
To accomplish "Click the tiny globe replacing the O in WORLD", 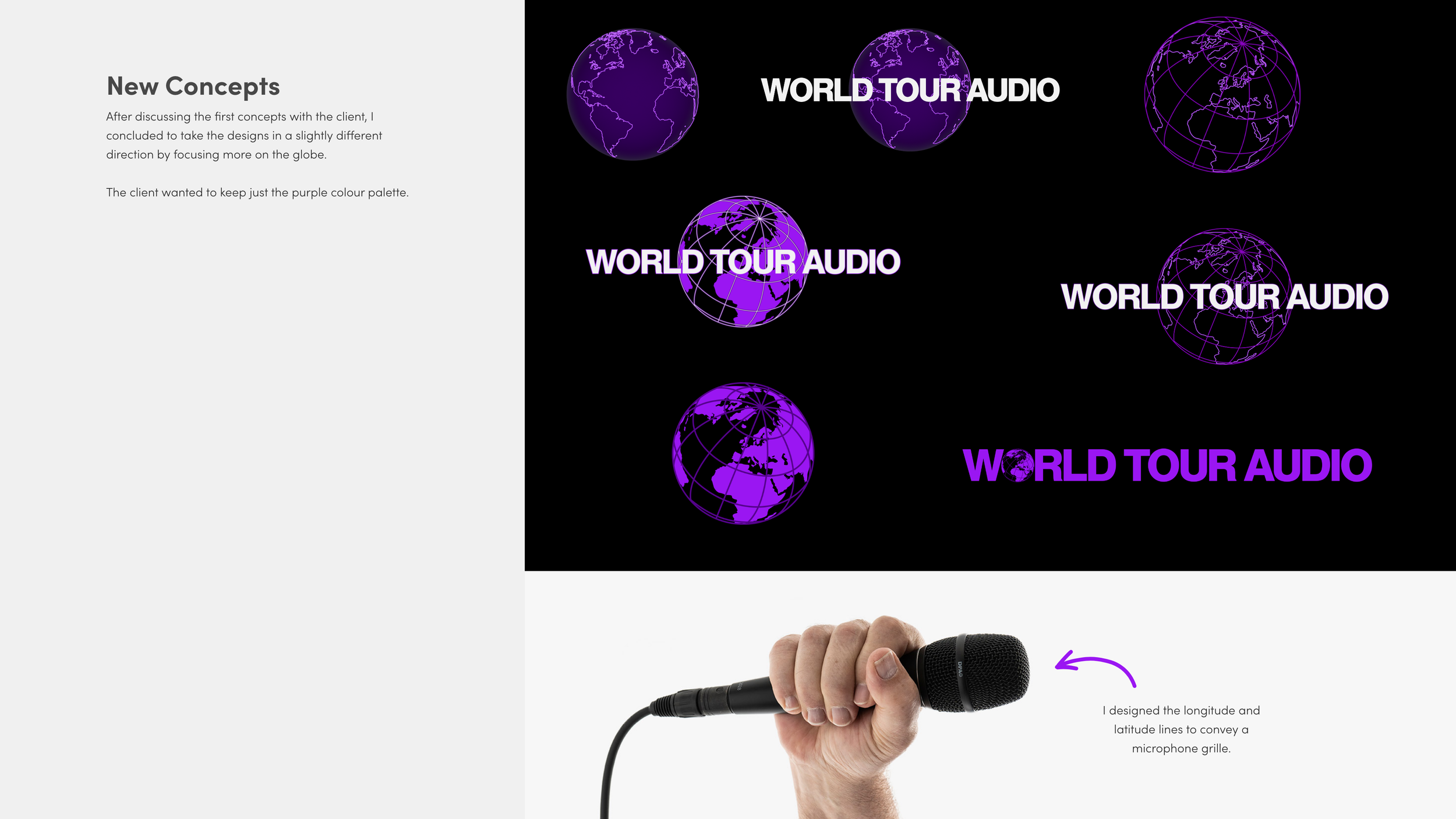I will pyautogui.click(x=1017, y=465).
